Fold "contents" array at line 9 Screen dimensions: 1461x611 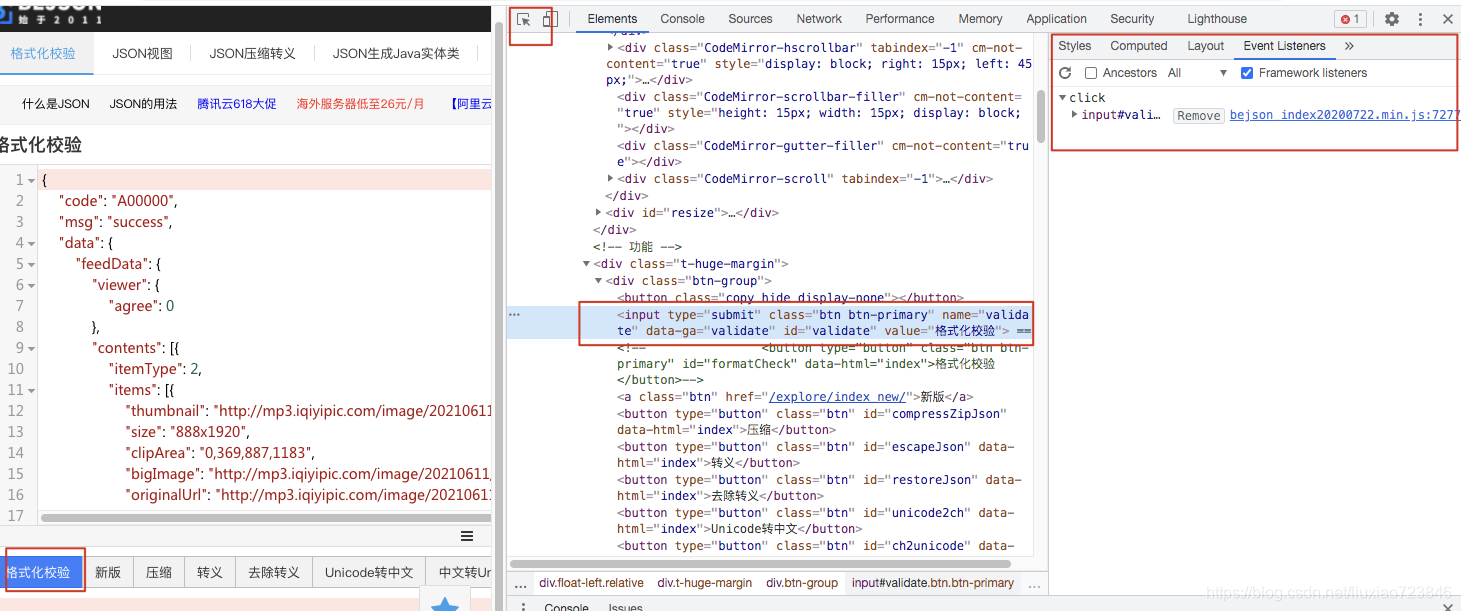32,348
